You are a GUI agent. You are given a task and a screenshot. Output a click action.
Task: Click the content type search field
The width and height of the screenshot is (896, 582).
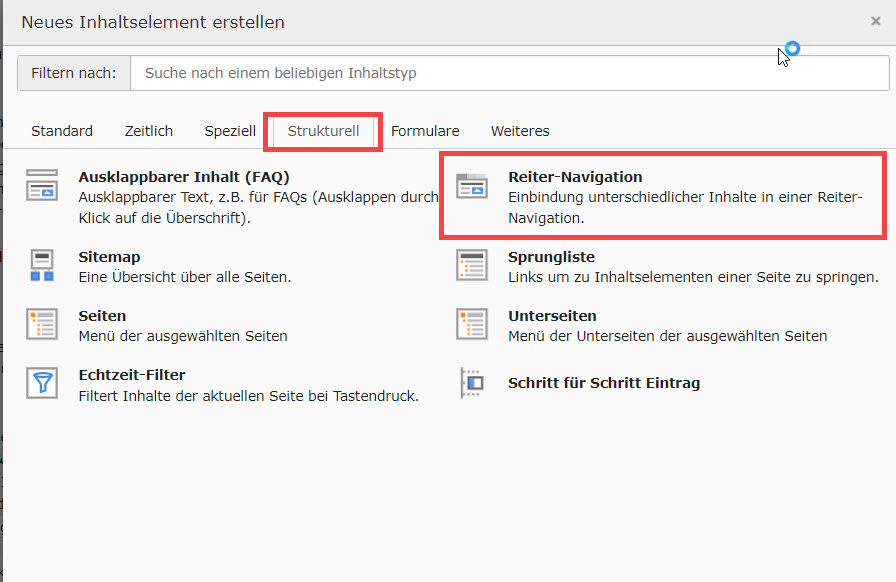pos(510,73)
